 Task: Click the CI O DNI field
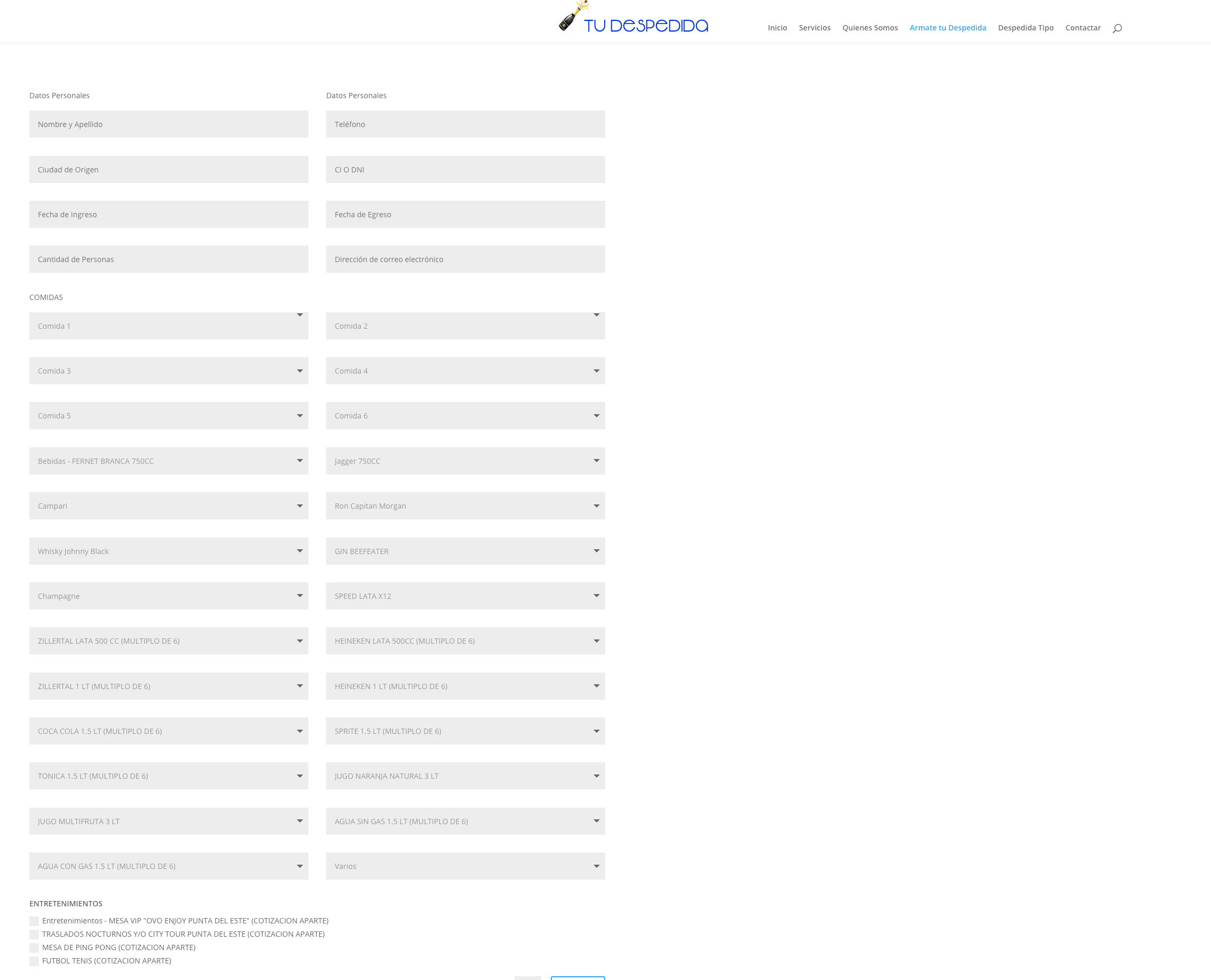465,169
